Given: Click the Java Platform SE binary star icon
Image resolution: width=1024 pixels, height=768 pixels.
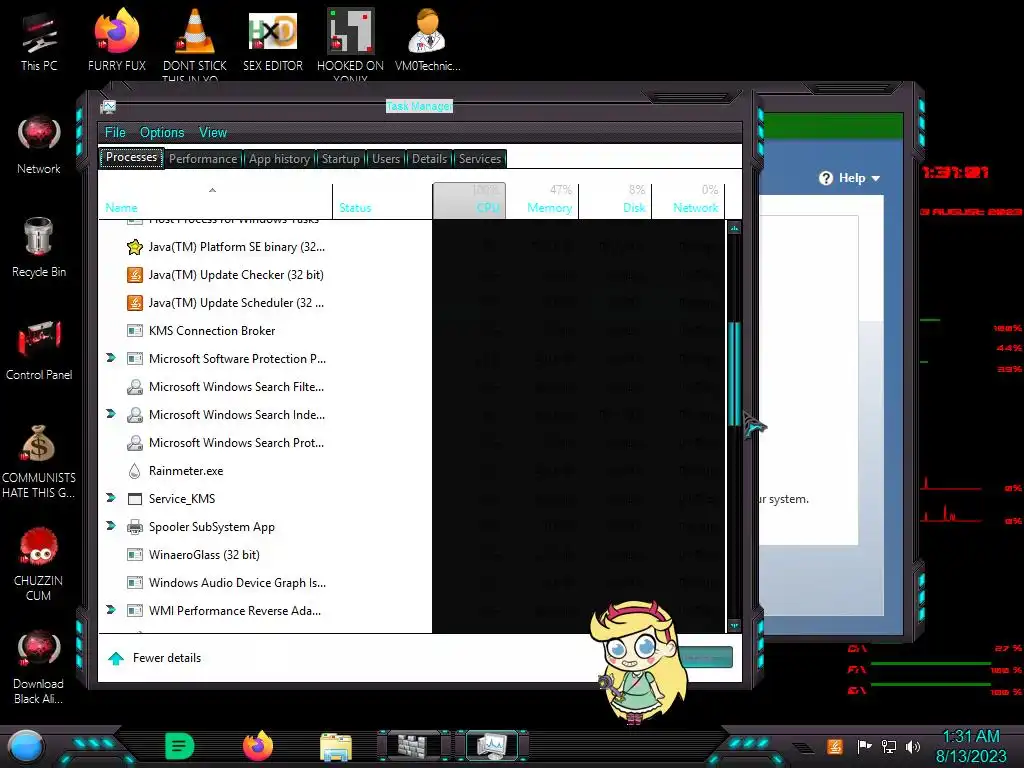Looking at the screenshot, I should [135, 247].
